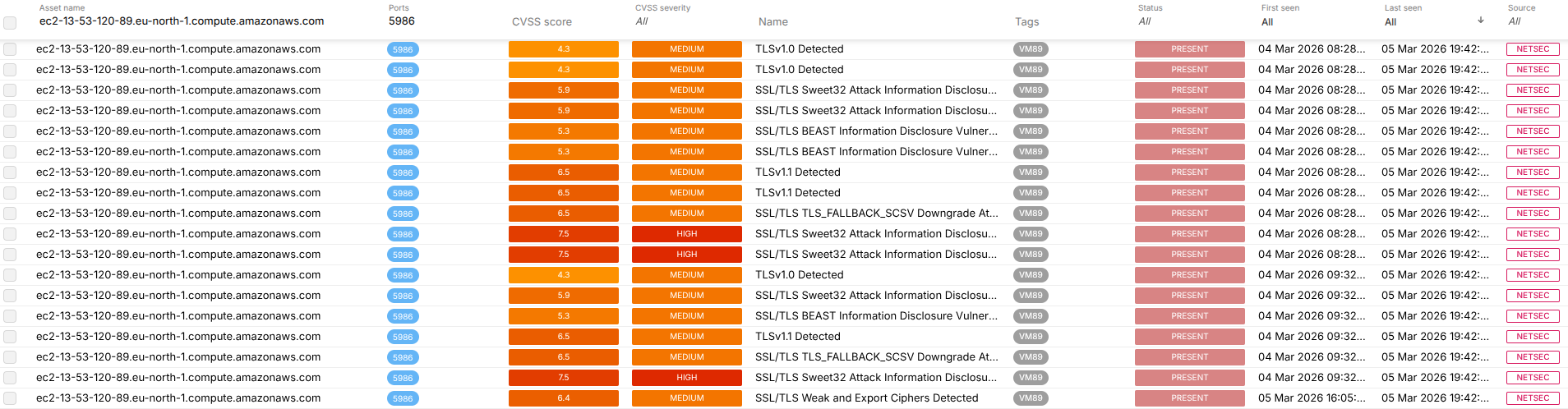The width and height of the screenshot is (1568, 409).
Task: Check the box for the first TLSv1.0 Detected row
Action: click(x=10, y=49)
